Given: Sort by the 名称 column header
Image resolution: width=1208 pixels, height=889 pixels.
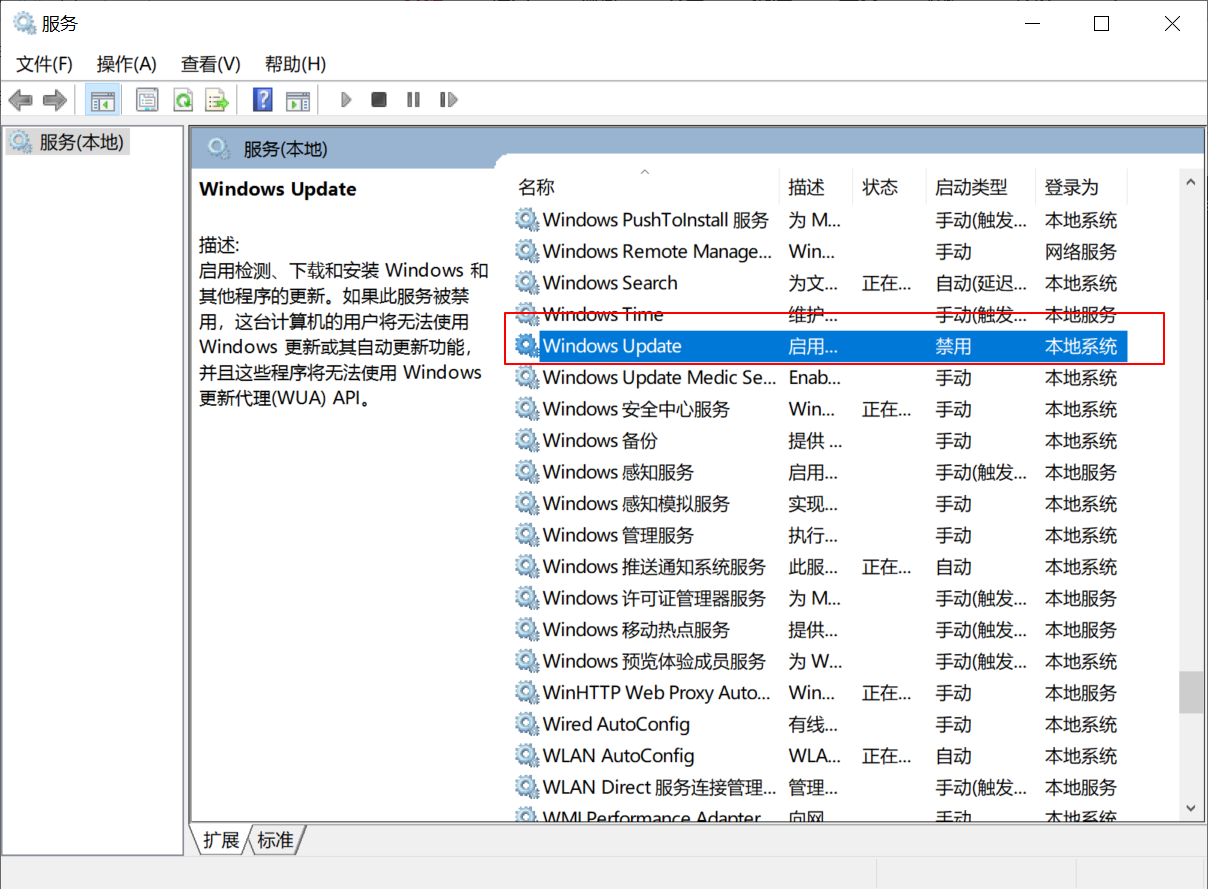Looking at the screenshot, I should pyautogui.click(x=645, y=187).
